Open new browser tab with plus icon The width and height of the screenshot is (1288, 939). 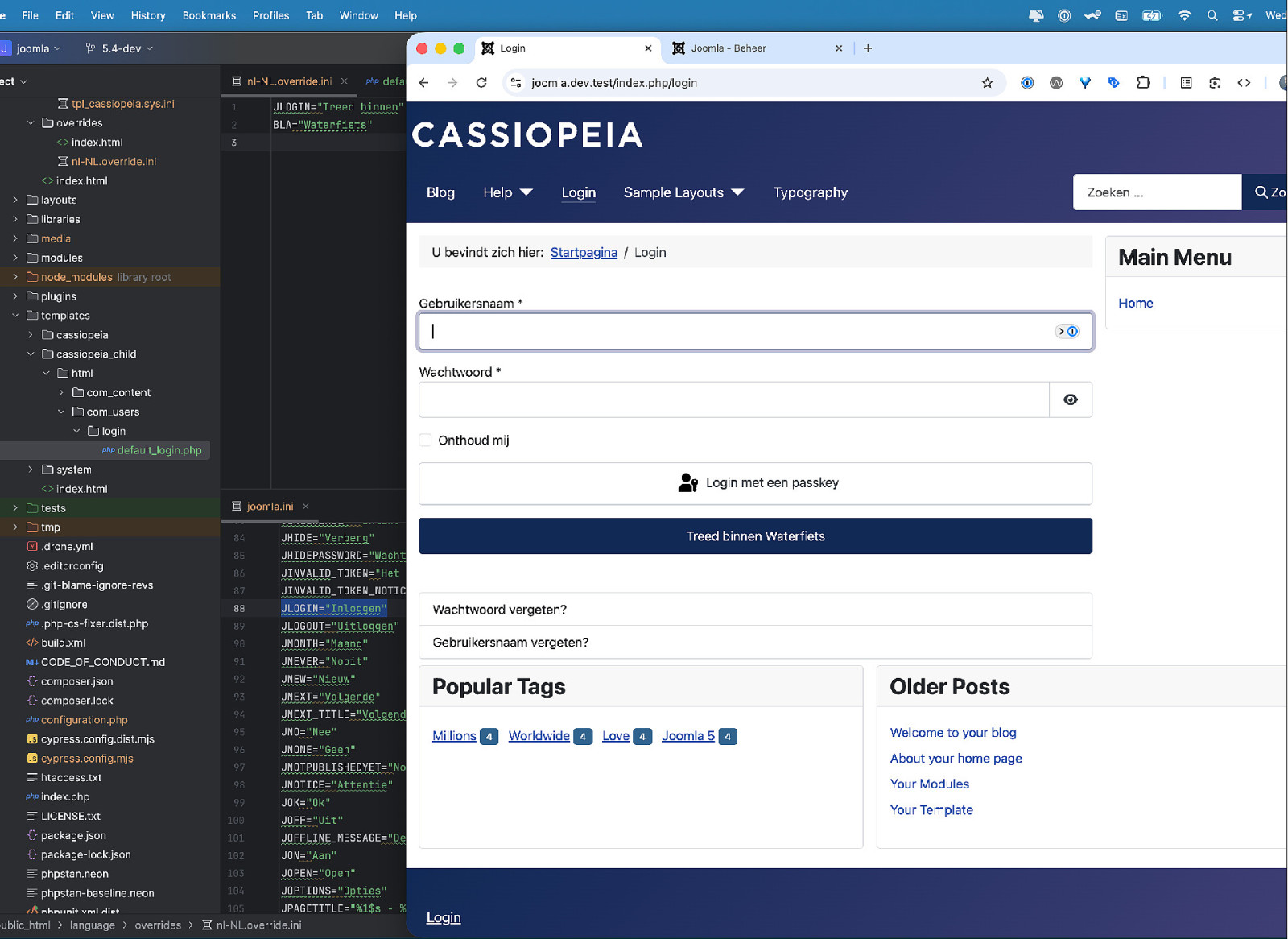tap(868, 48)
